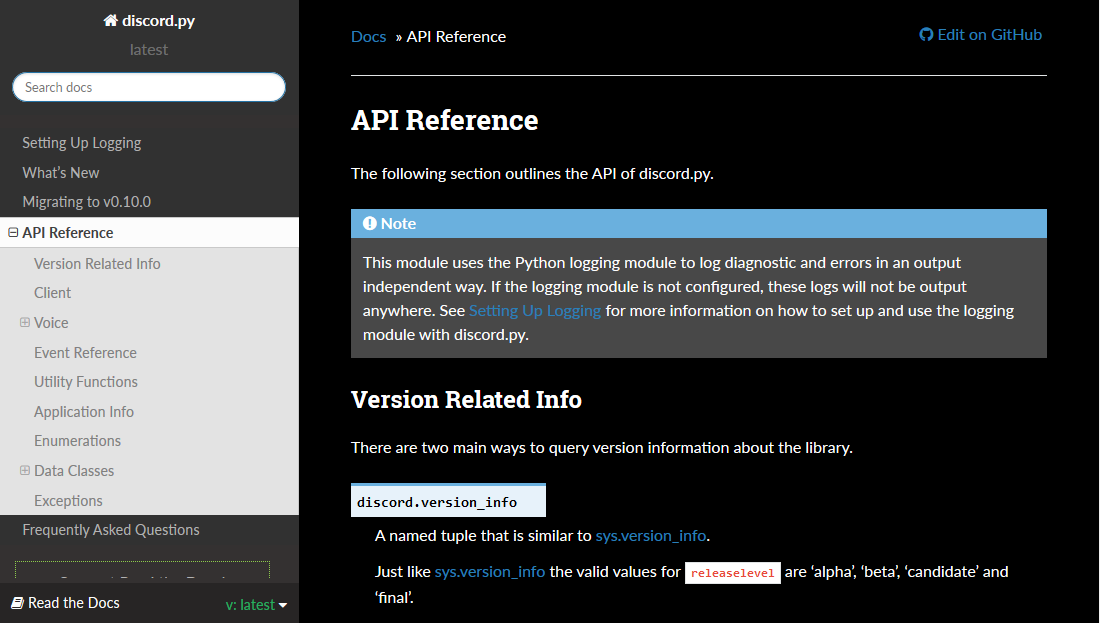Viewport: 1100px width, 623px height.
Task: Select Event Reference in the sidebar
Action: coord(85,352)
